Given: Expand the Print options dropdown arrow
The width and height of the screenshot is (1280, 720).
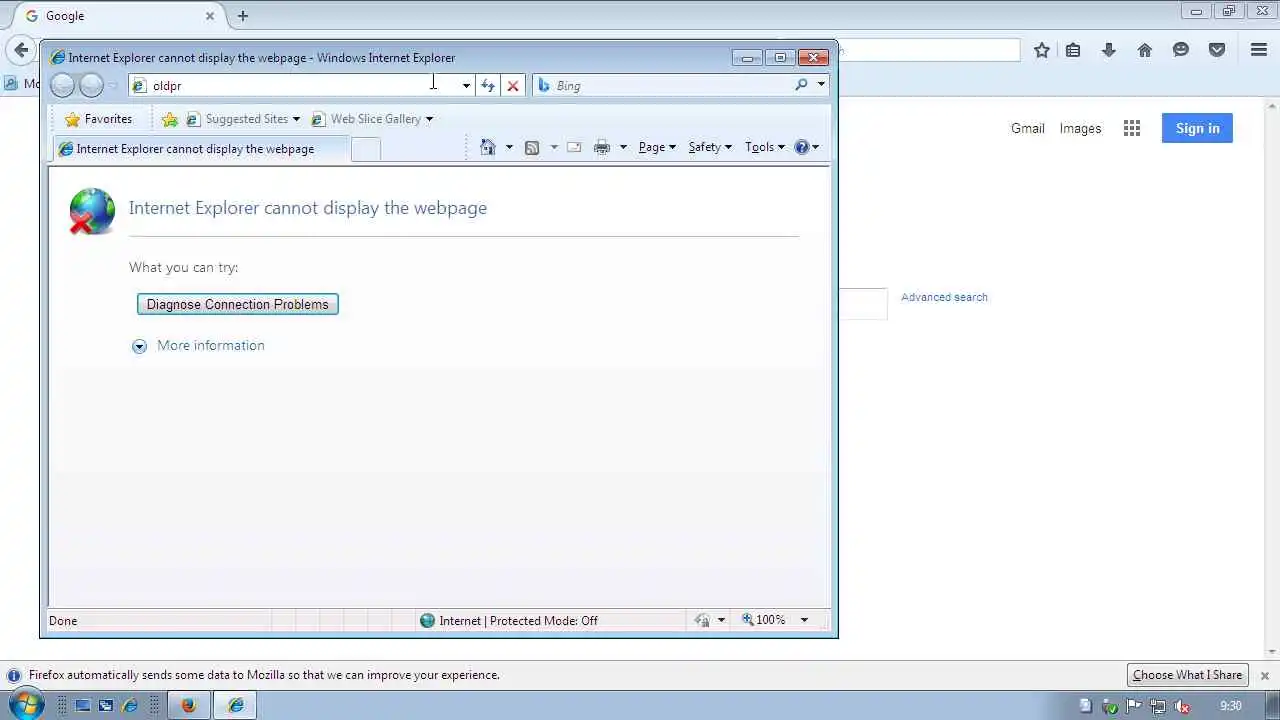Looking at the screenshot, I should point(623,147).
